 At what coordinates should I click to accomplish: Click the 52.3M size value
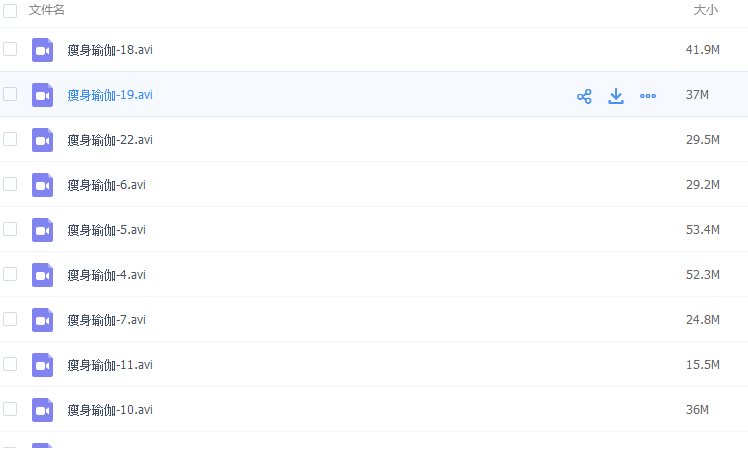703,275
